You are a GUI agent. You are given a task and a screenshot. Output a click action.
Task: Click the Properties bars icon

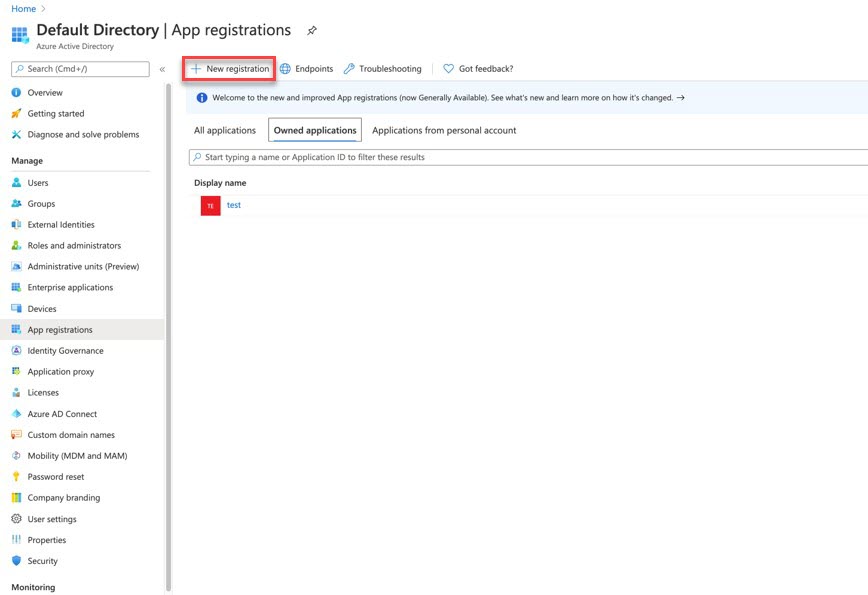17,540
